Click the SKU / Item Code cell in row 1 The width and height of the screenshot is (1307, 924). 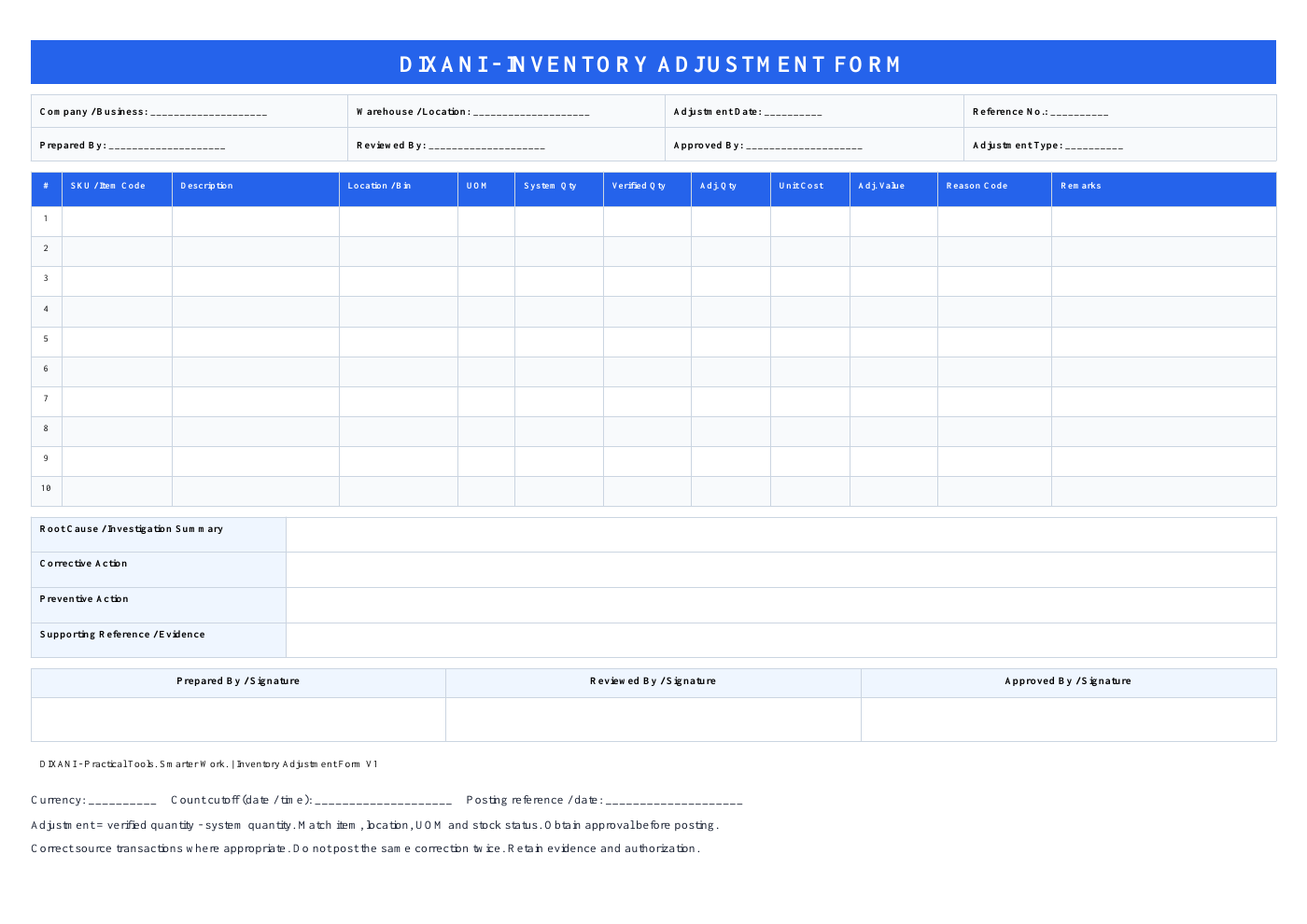tap(118, 221)
